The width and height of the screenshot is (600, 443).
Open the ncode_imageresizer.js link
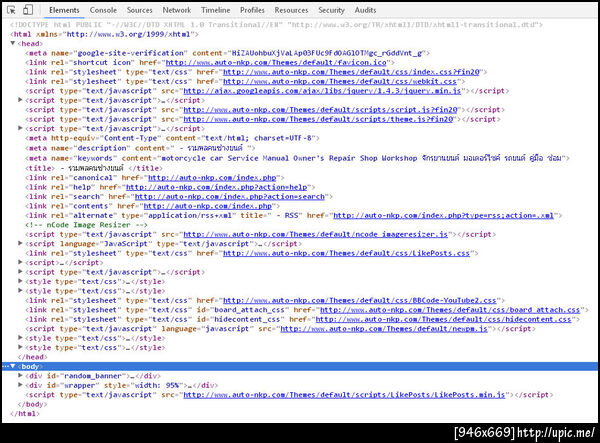coord(315,235)
